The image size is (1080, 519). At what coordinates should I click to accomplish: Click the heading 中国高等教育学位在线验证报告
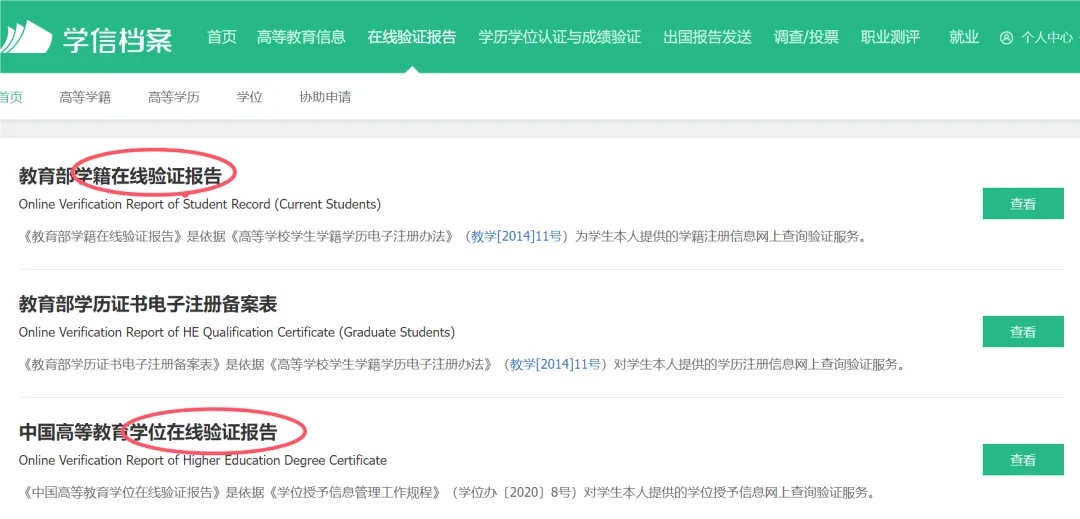point(147,432)
